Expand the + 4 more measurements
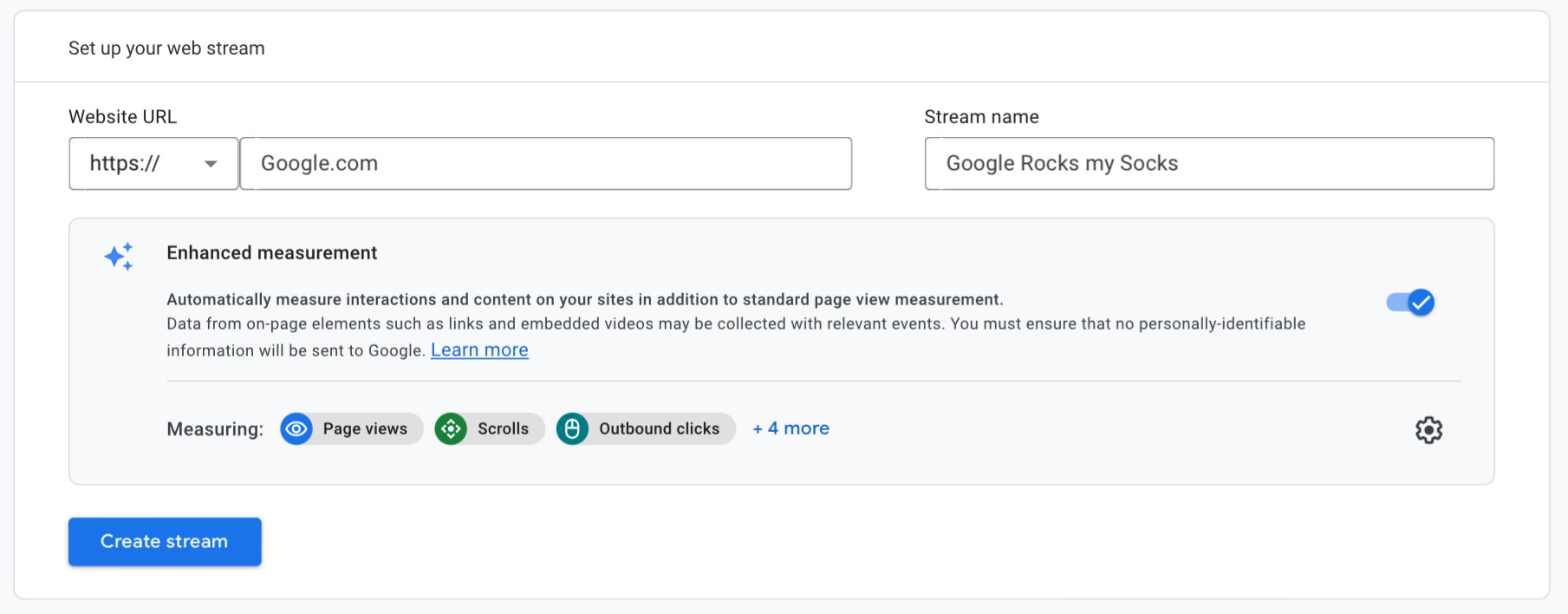Screen dimensions: 1568x614 [791, 428]
